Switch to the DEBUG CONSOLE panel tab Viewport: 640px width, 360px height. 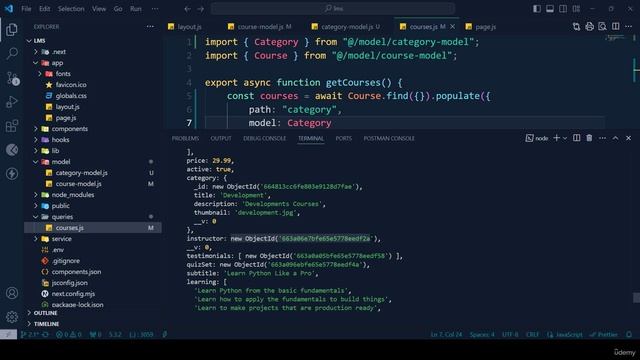[x=264, y=138]
